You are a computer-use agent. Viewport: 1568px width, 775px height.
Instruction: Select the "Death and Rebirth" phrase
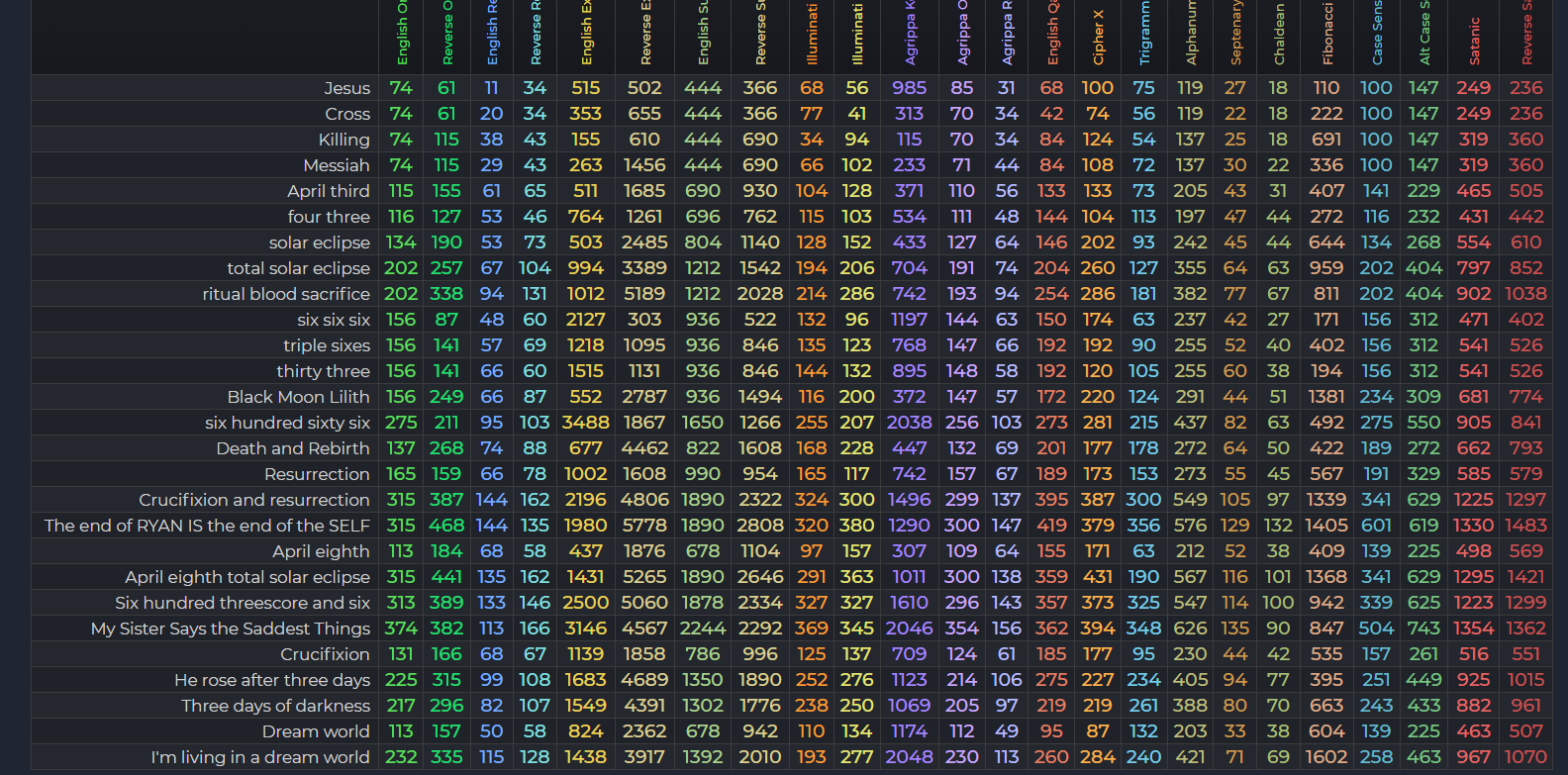293,448
